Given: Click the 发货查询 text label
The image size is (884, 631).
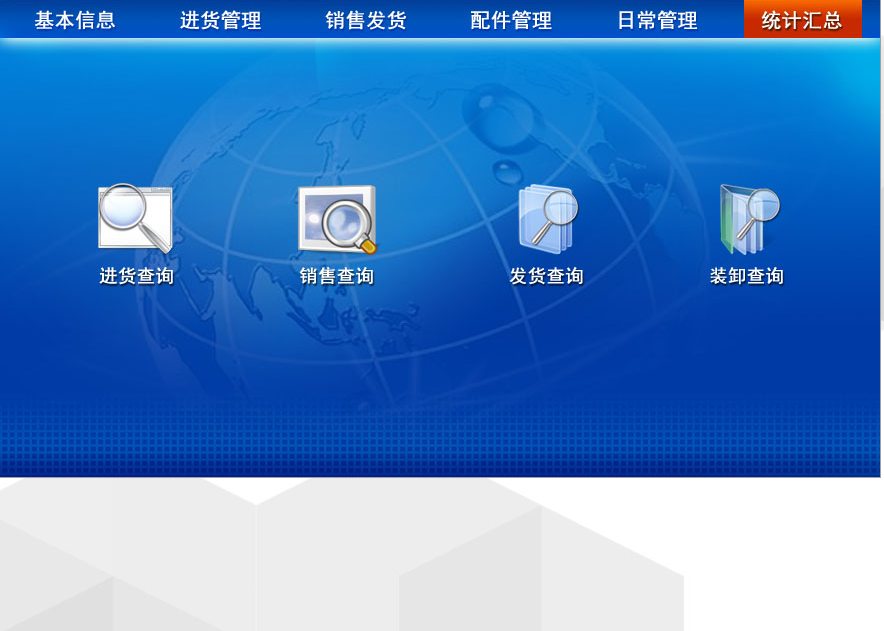Looking at the screenshot, I should coord(546,276).
